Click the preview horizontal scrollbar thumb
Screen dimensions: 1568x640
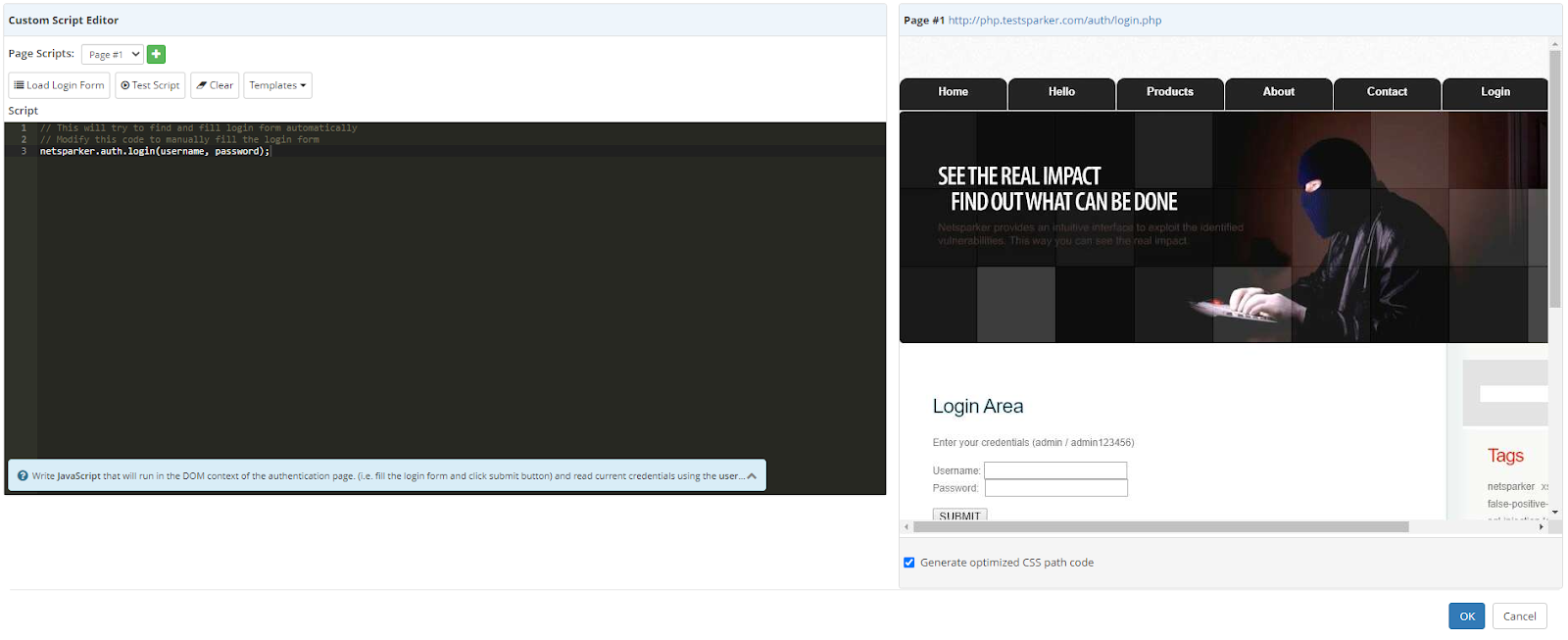[x=1161, y=527]
